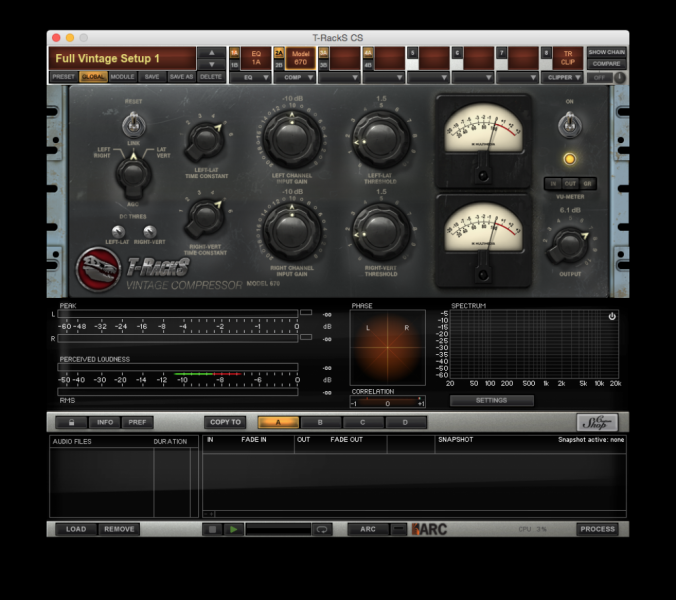Open slot 6 empty module dropdown
The width and height of the screenshot is (676, 600).
click(473, 78)
